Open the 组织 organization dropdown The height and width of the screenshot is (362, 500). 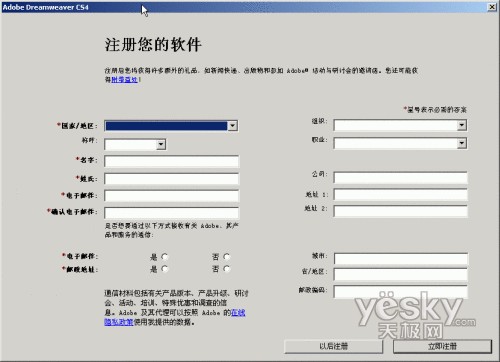tap(400, 125)
